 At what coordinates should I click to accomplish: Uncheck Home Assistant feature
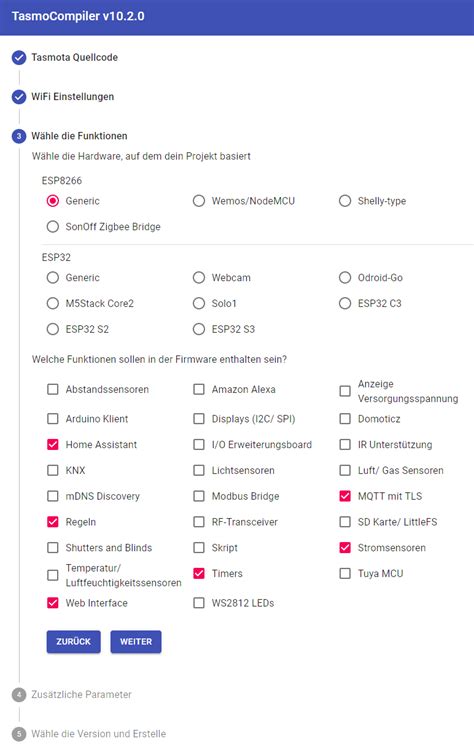(x=53, y=445)
